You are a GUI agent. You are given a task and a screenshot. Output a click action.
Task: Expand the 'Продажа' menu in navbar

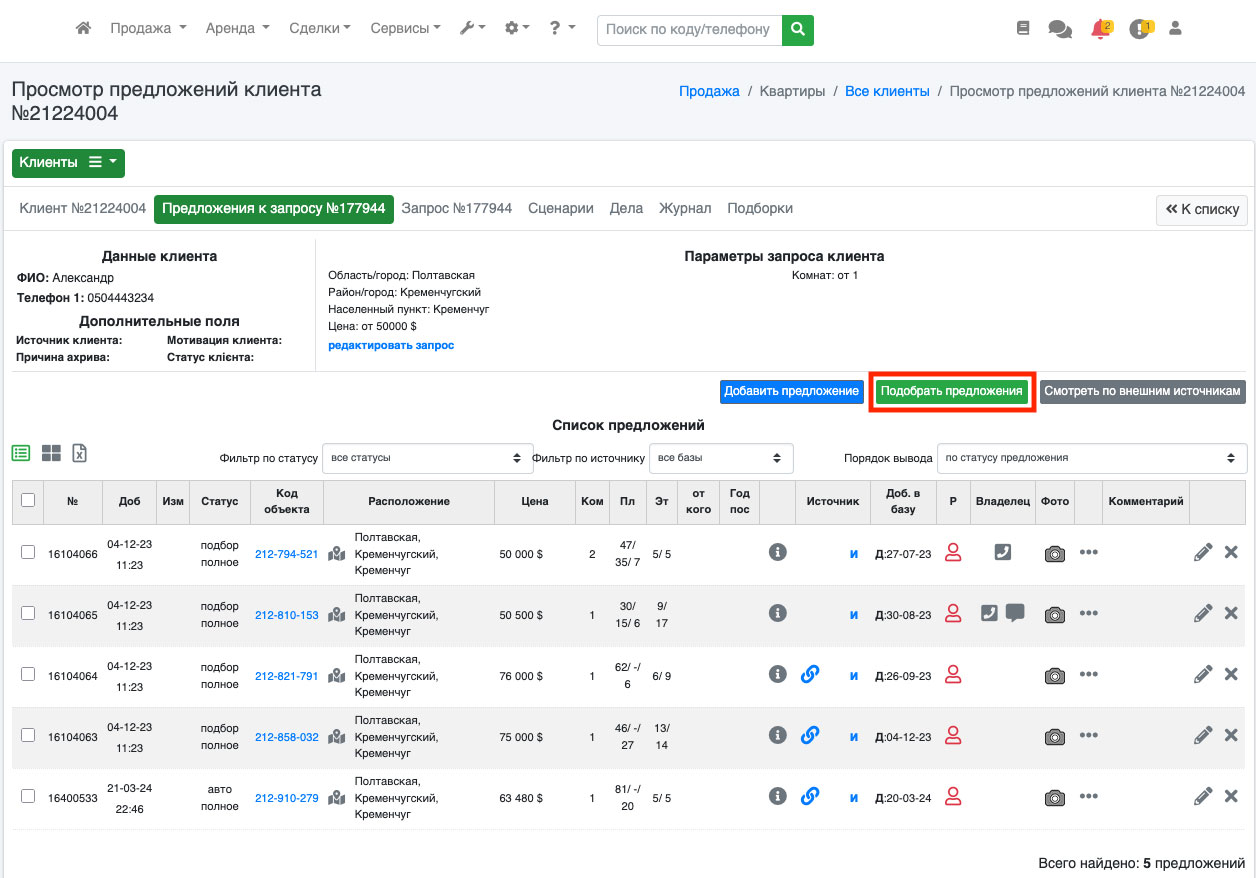[148, 29]
